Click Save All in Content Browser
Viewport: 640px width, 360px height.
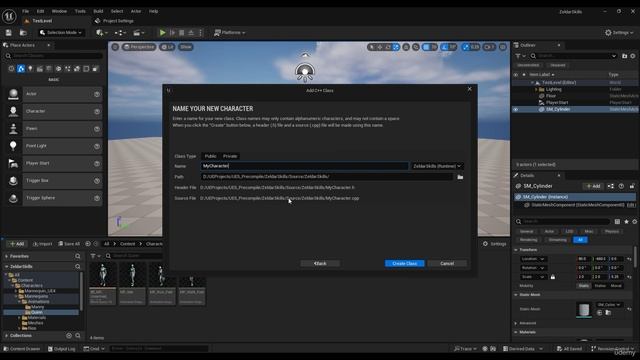pyautogui.click(x=69, y=244)
